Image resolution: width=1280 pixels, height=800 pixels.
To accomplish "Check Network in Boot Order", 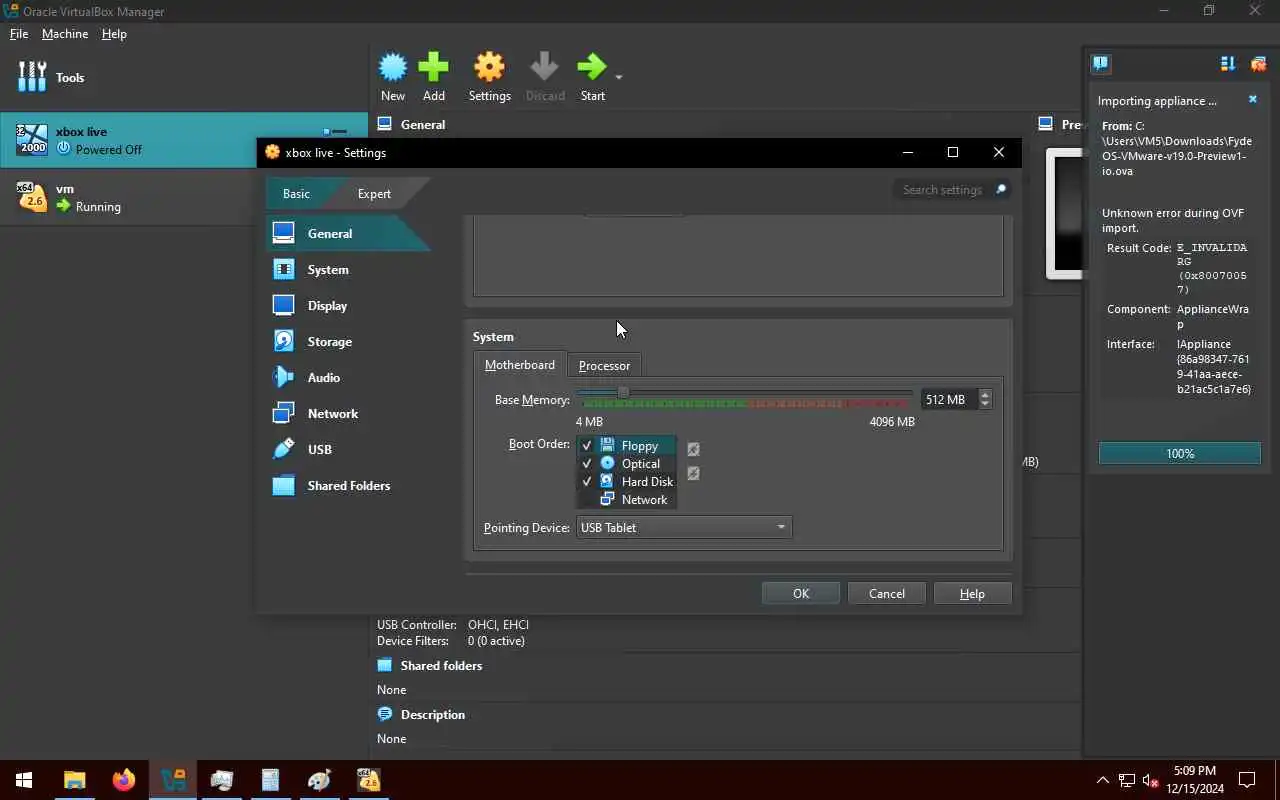I will pos(587,500).
